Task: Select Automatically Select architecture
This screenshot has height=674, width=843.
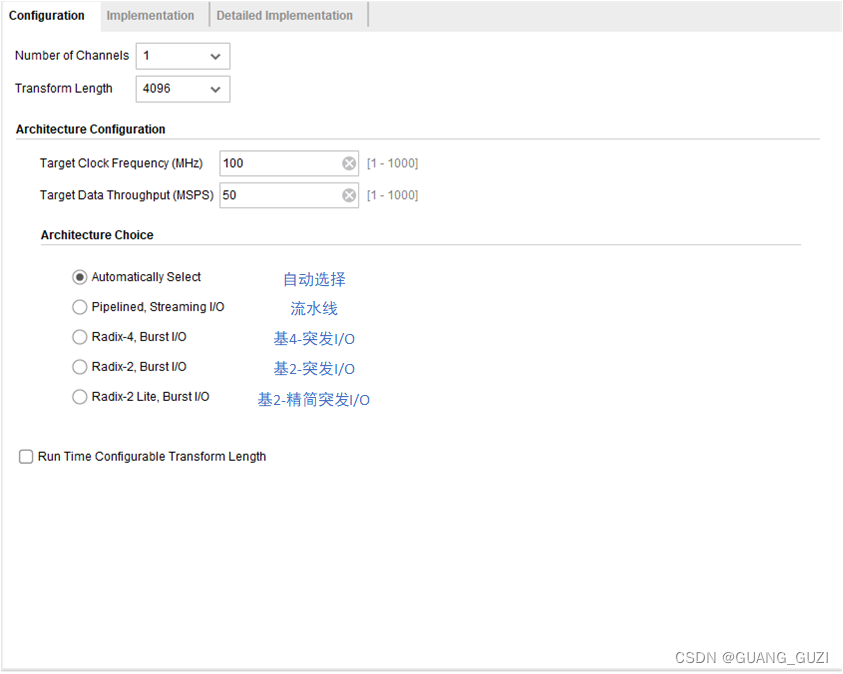Action: click(x=79, y=277)
